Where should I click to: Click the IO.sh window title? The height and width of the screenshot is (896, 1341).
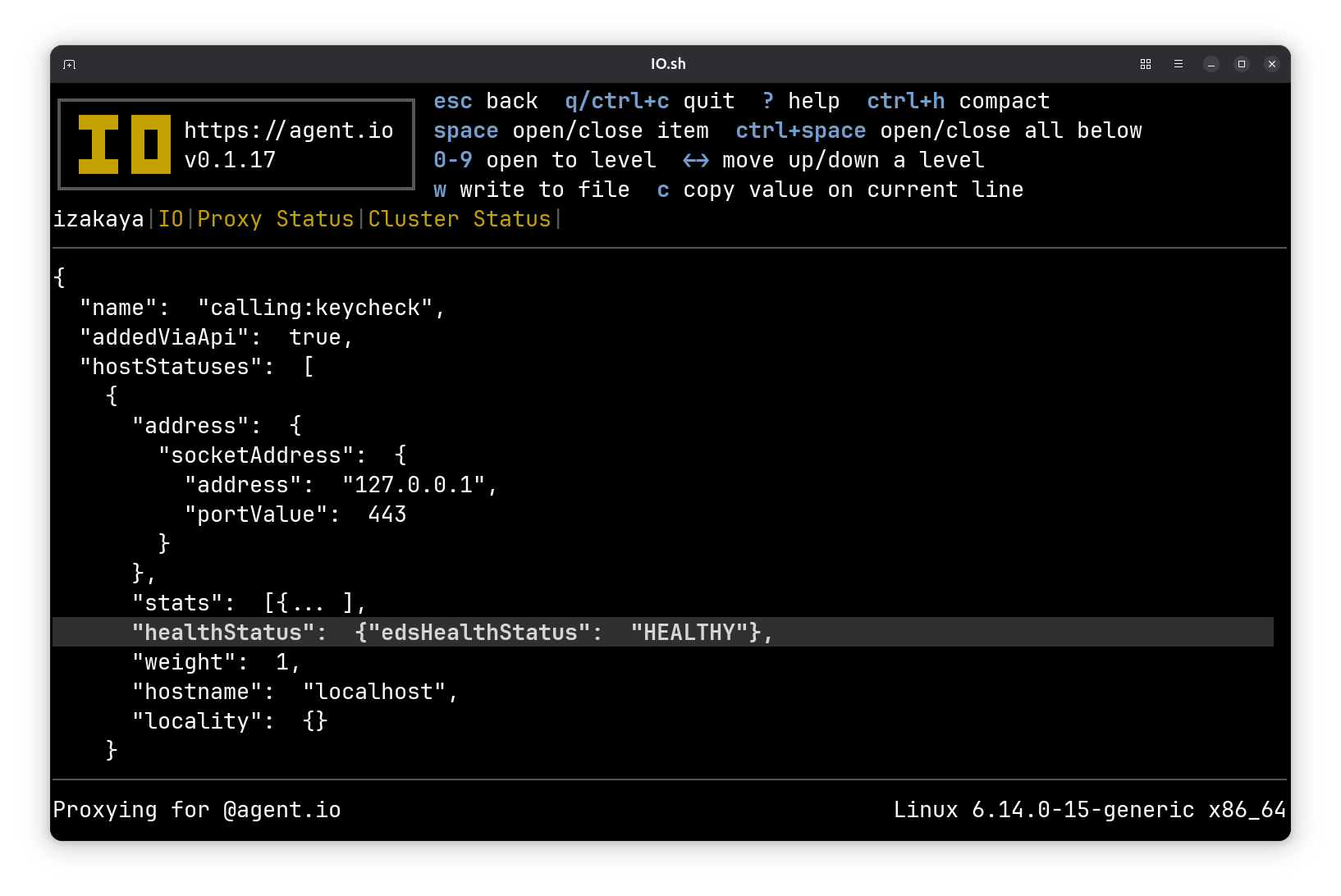[668, 64]
